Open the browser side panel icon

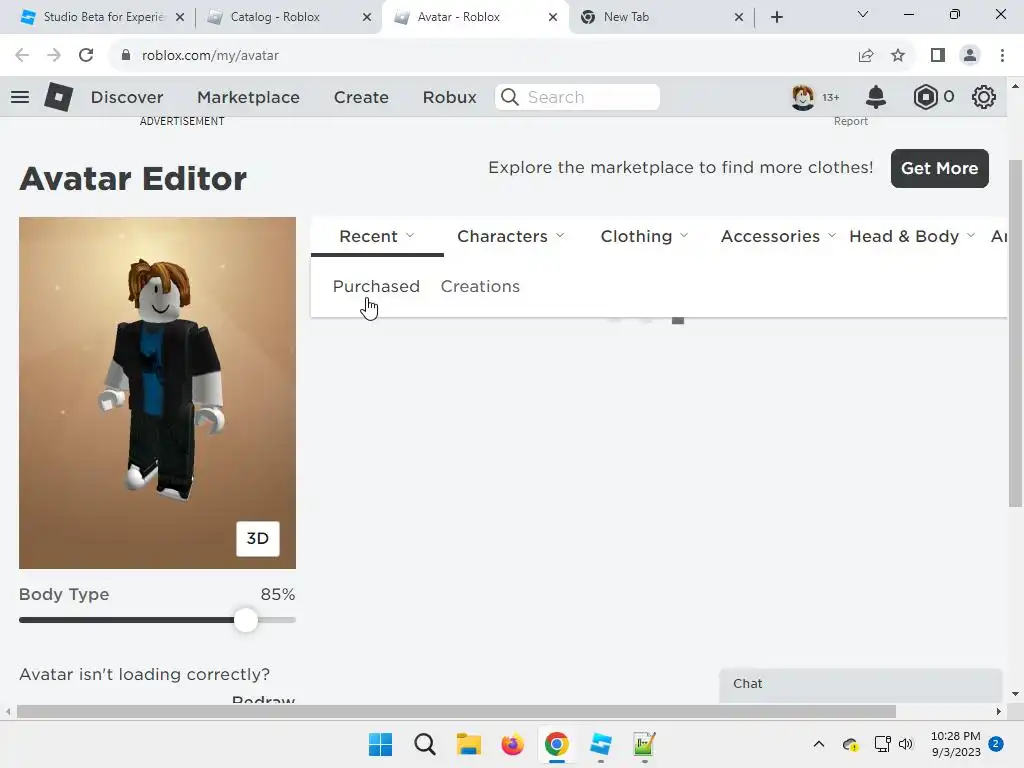[x=938, y=56]
